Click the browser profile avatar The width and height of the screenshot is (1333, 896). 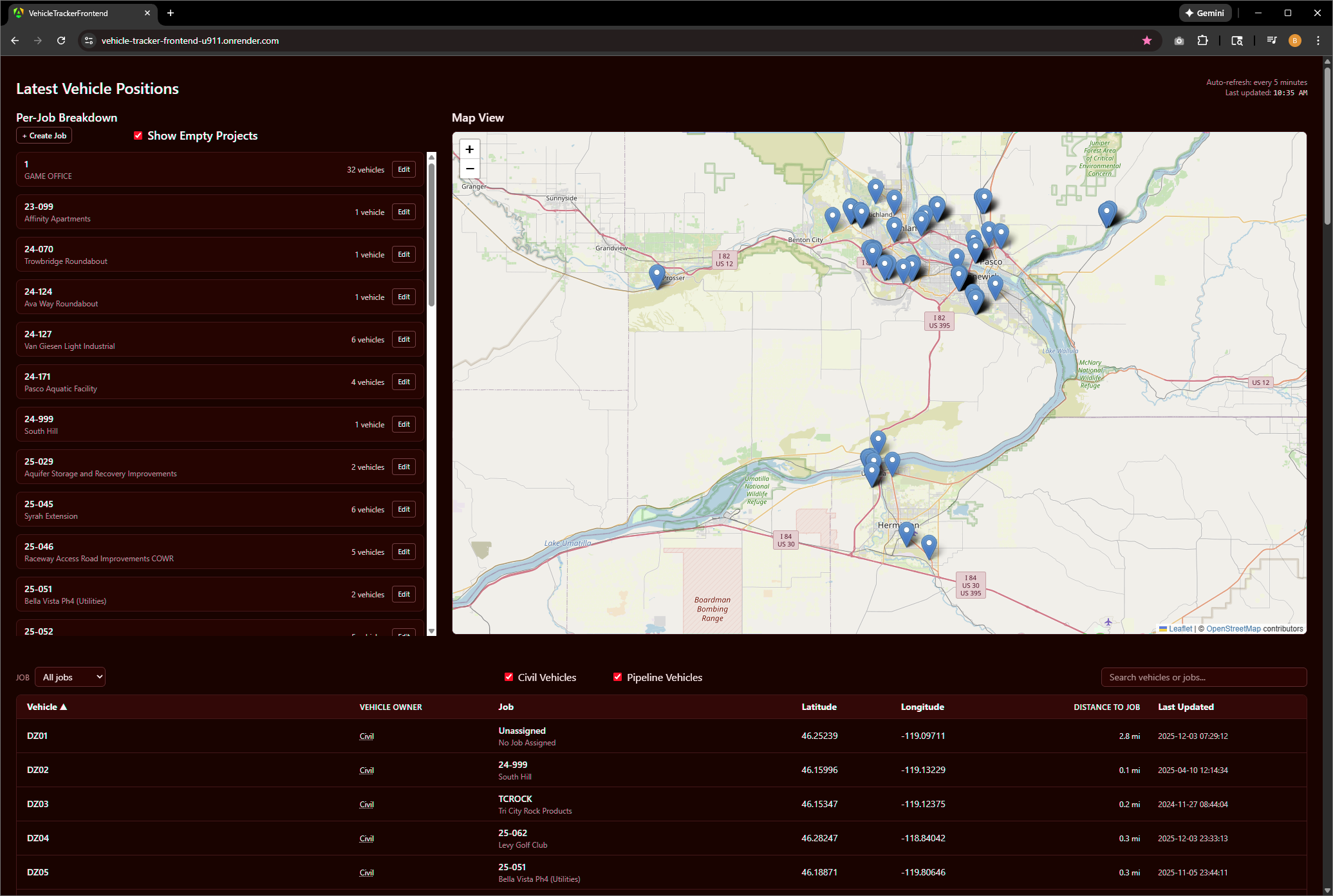click(1294, 40)
